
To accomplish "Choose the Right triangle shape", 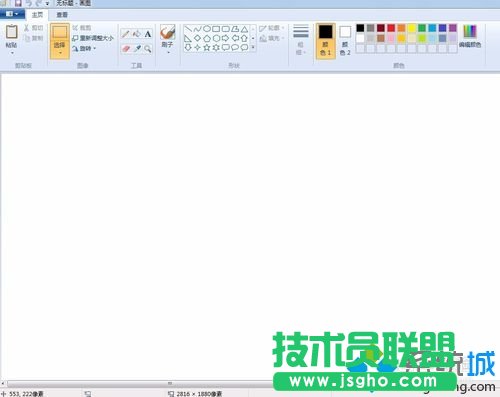I will (188, 38).
